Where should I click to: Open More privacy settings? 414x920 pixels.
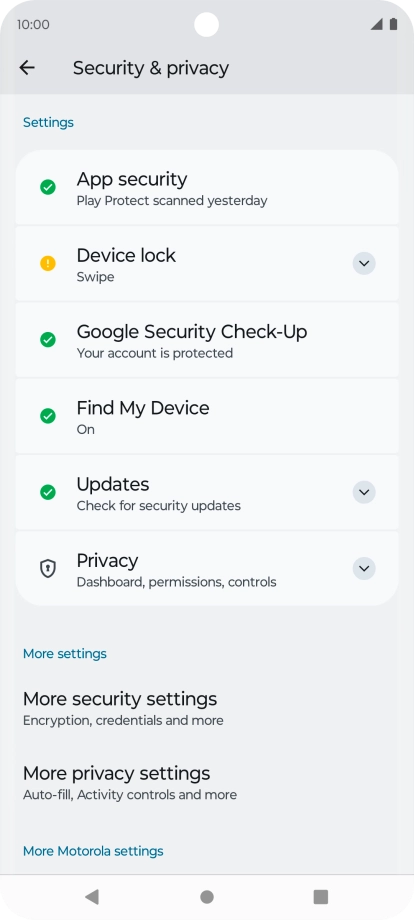[207, 783]
